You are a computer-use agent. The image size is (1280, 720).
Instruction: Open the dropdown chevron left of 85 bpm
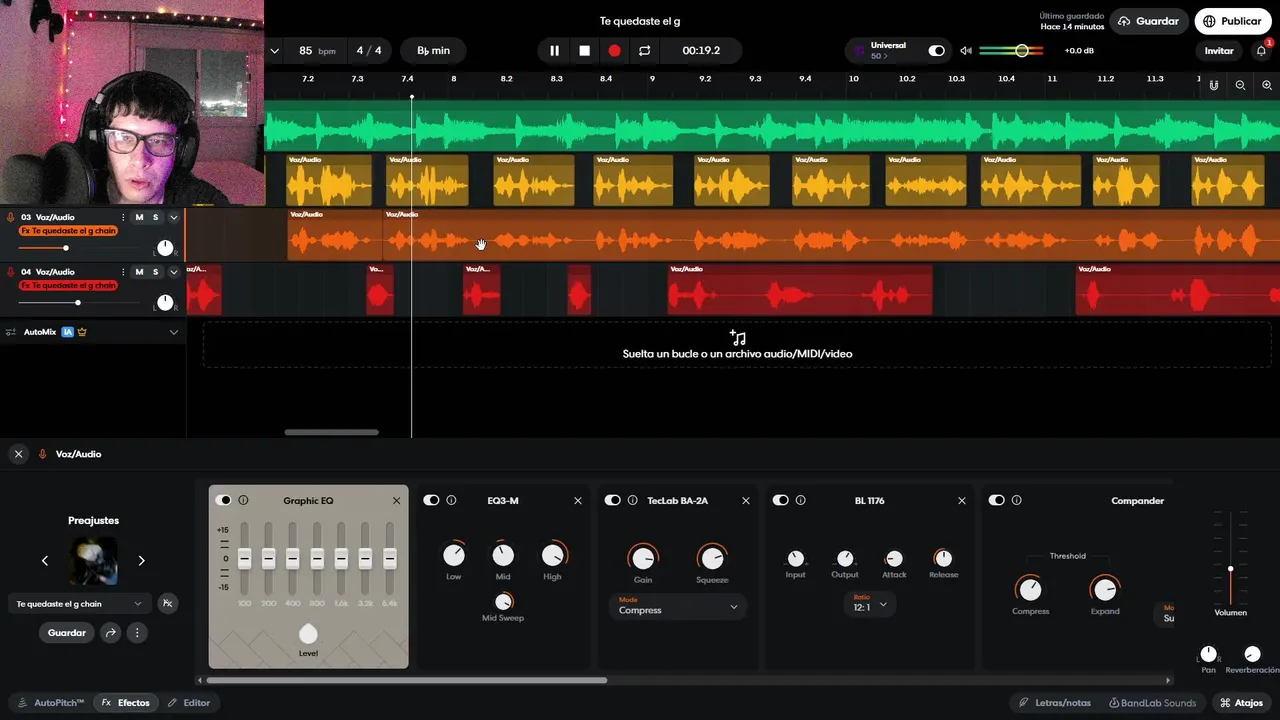pyautogui.click(x=274, y=51)
